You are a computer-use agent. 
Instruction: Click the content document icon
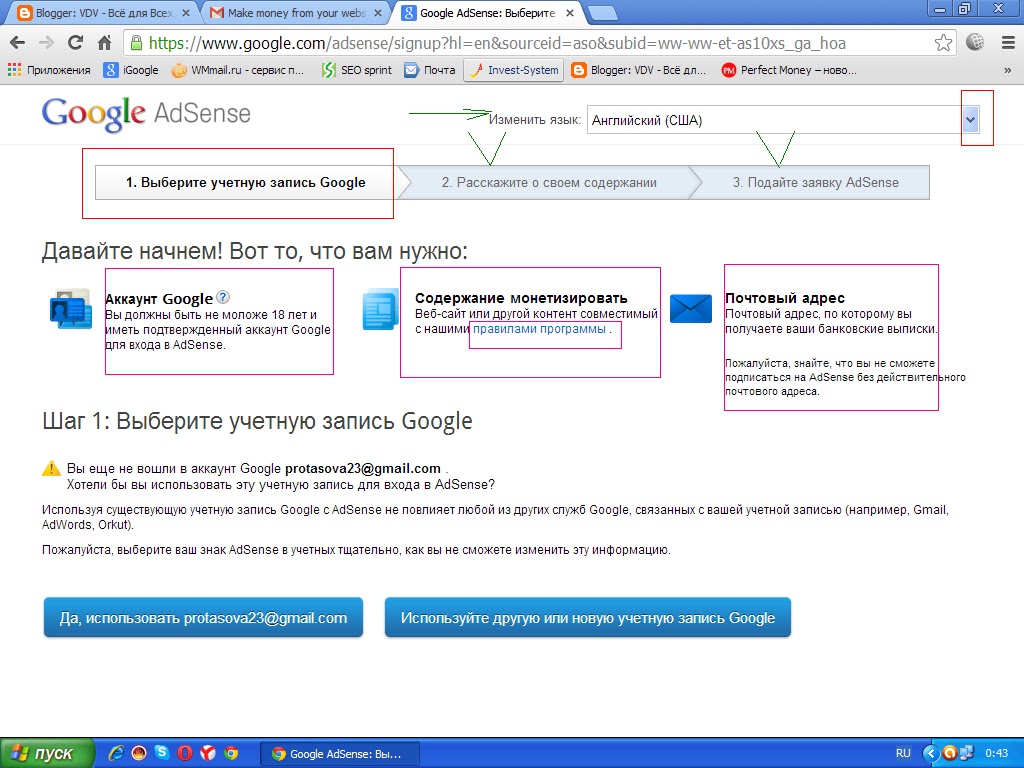pyautogui.click(x=380, y=309)
